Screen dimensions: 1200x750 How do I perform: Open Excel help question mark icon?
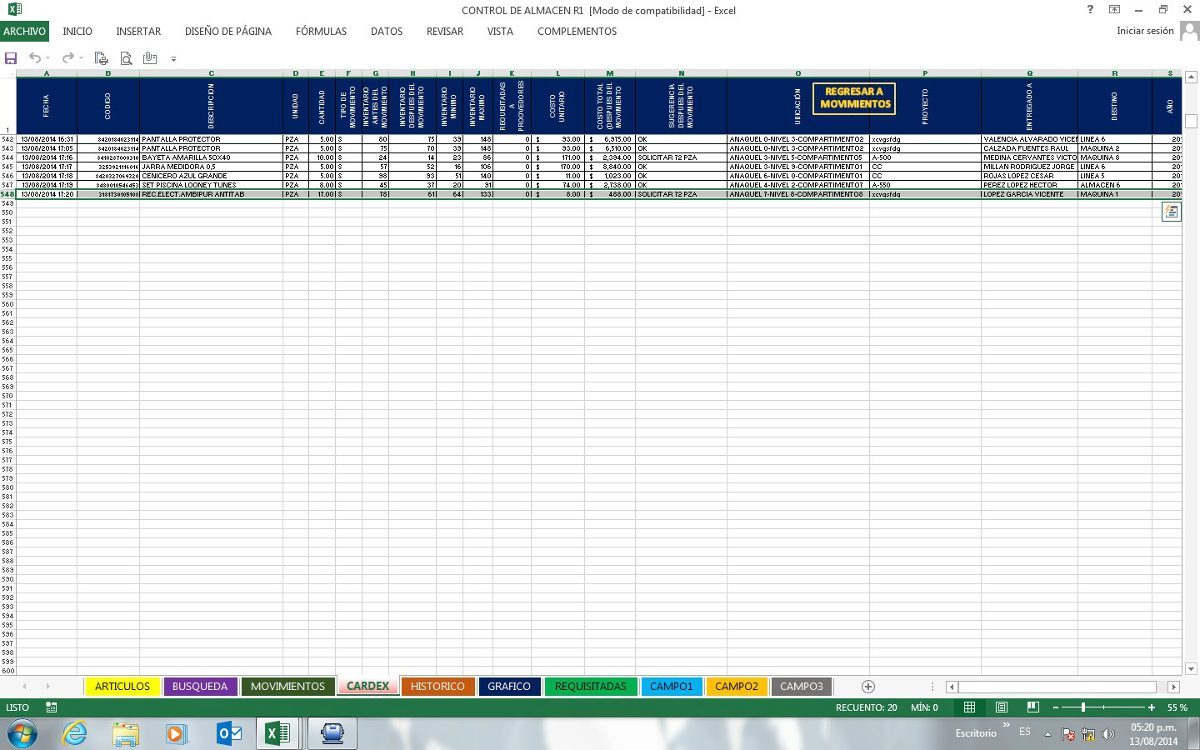[x=1090, y=9]
